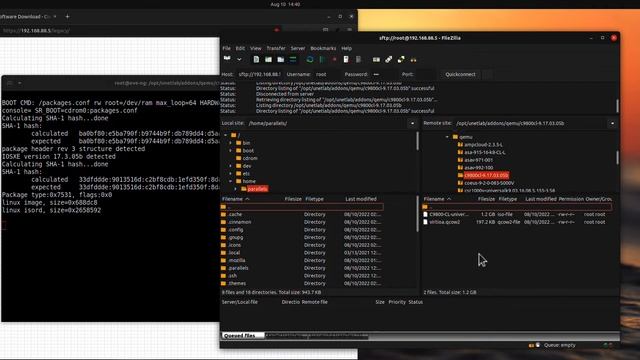Screen dimensions: 640x360
Task: Select the c9800cl-9.17.03.05b remote folder
Action: pyautogui.click(x=486, y=175)
